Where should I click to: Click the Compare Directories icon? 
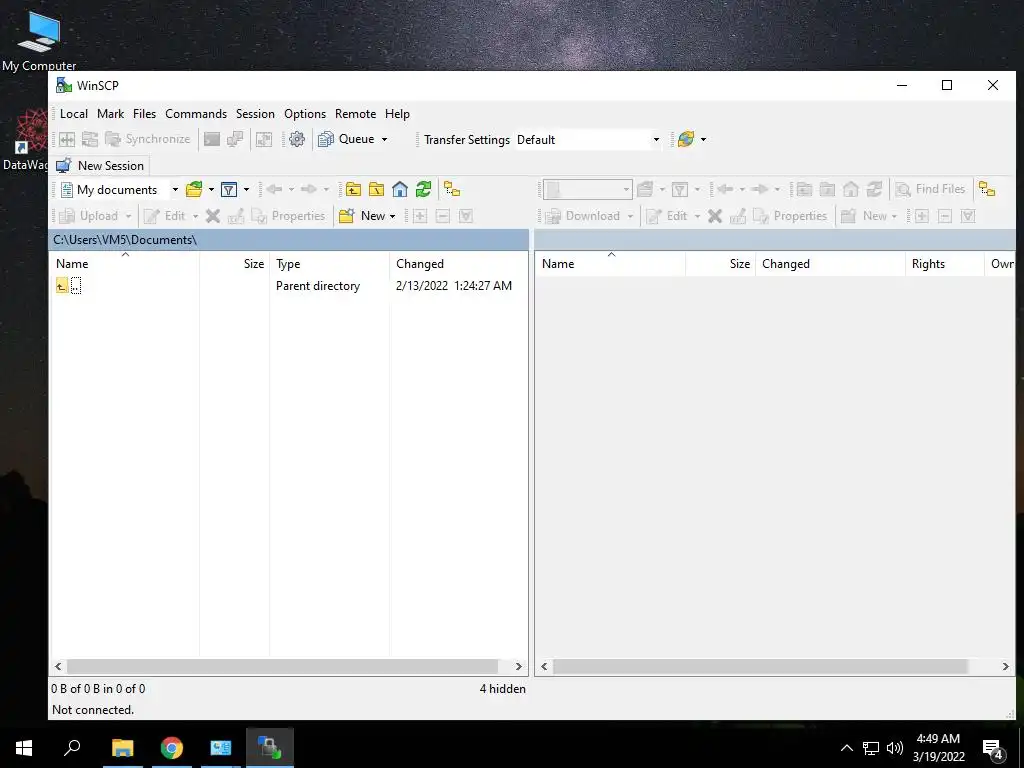pyautogui.click(x=67, y=139)
